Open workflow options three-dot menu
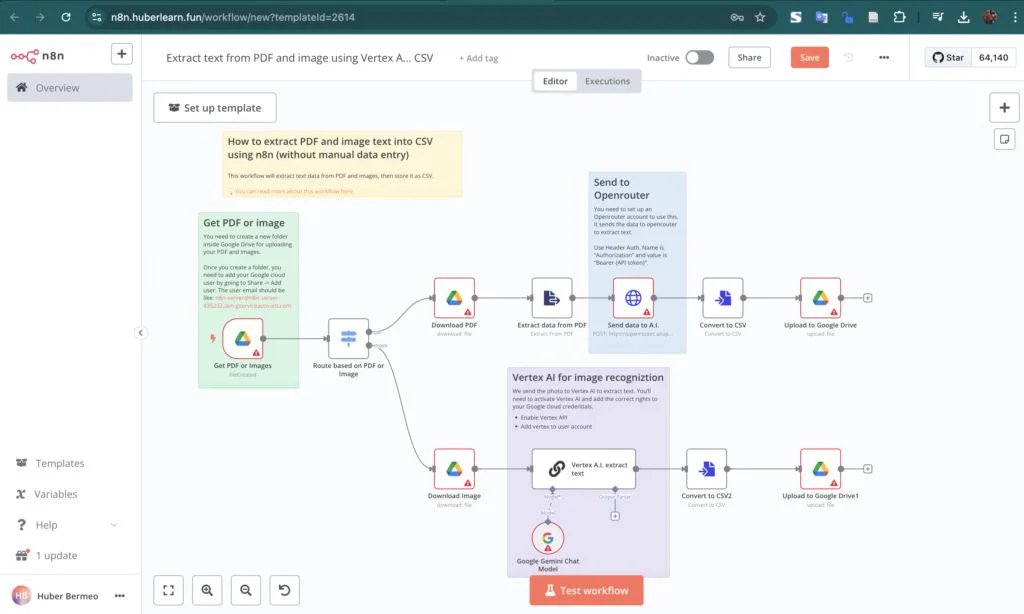The height and width of the screenshot is (614, 1024). coord(884,57)
